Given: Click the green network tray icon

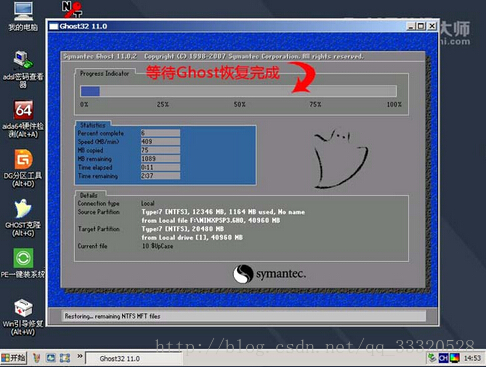Looking at the screenshot, I should coord(432,358).
